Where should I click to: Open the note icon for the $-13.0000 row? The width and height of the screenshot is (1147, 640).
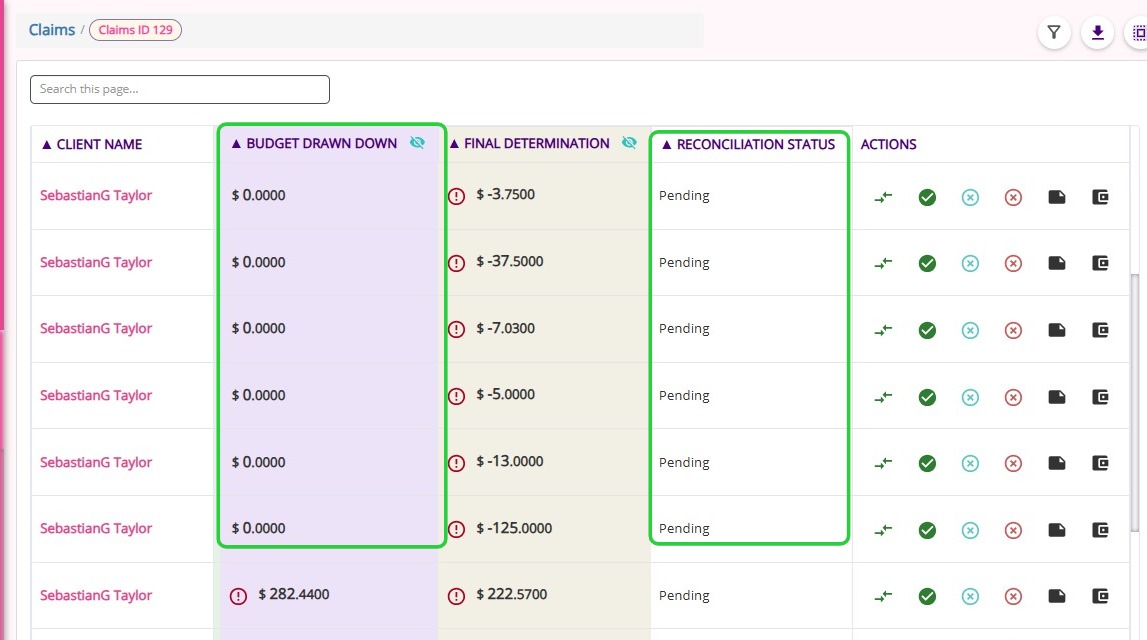[1056, 463]
